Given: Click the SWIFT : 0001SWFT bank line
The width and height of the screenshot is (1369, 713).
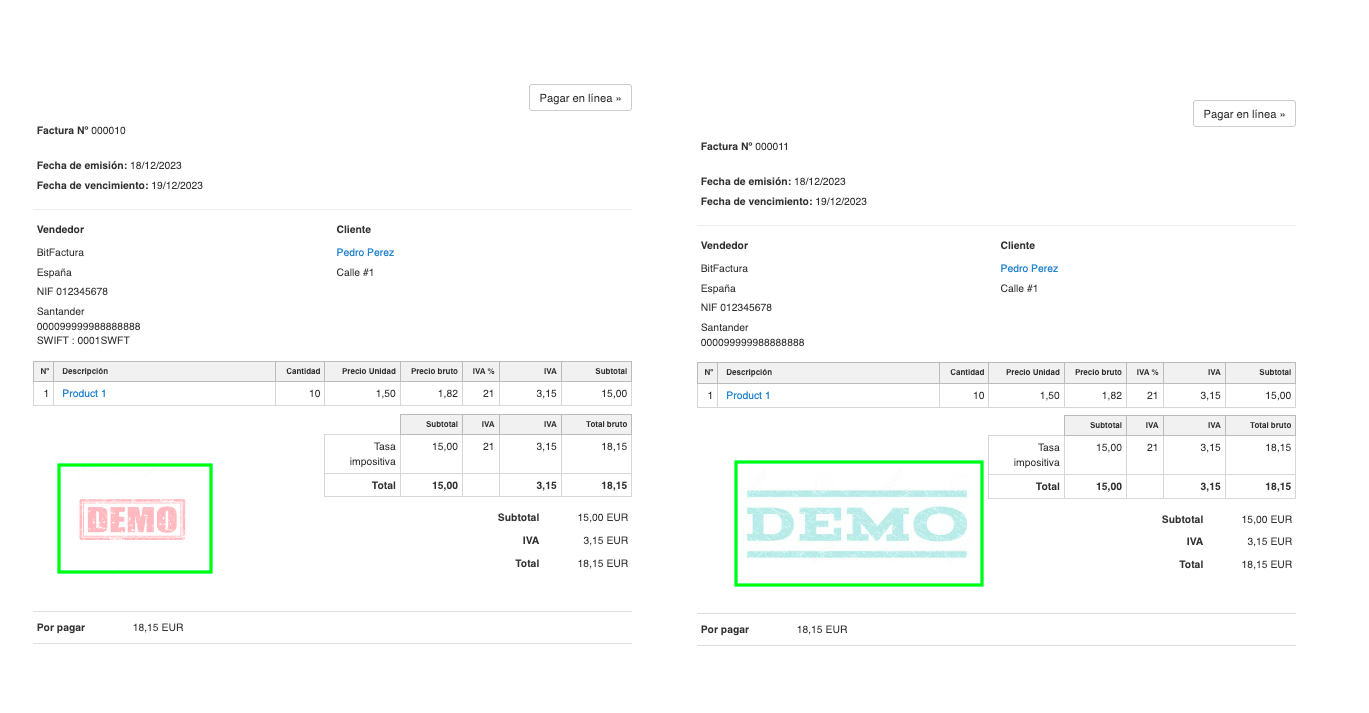Looking at the screenshot, I should pos(83,341).
